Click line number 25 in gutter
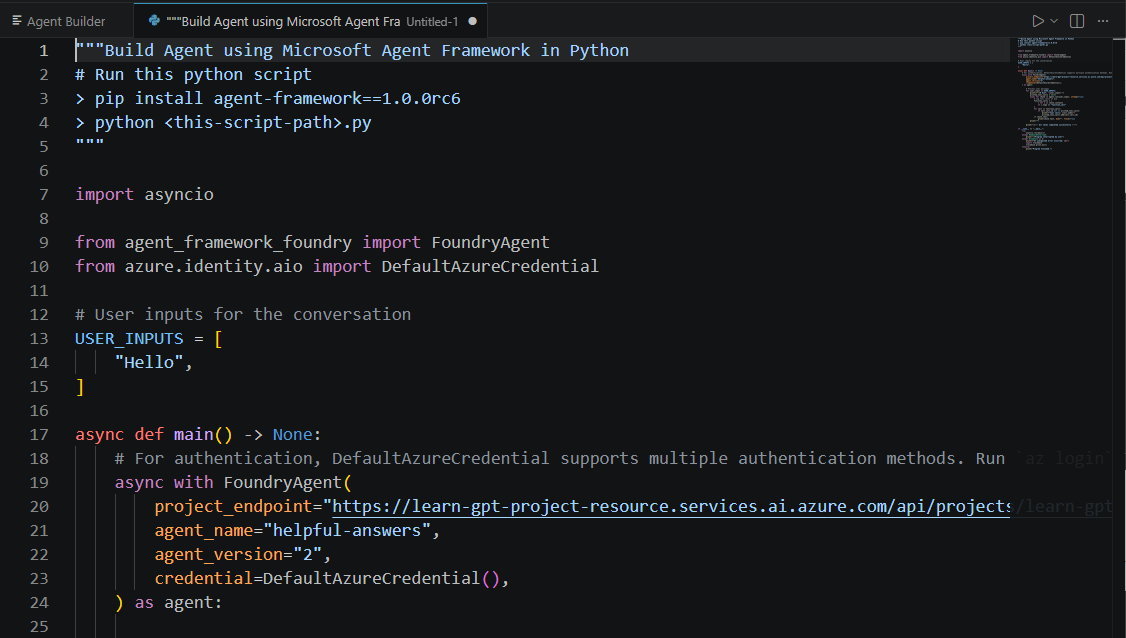The height and width of the screenshot is (638, 1126). point(39,627)
